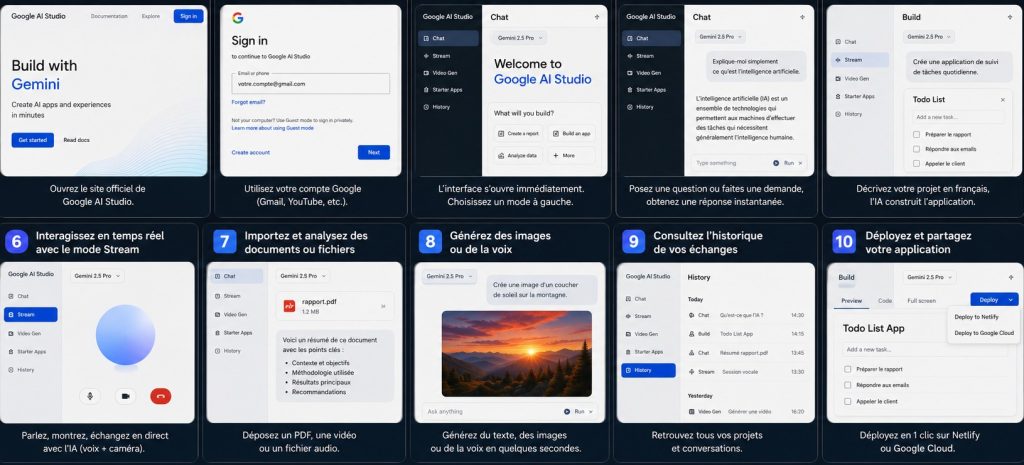Image resolution: width=1024 pixels, height=465 pixels.
Task: Click the Video Gen icon in the Welcome panel sidebar
Action: [426, 72]
